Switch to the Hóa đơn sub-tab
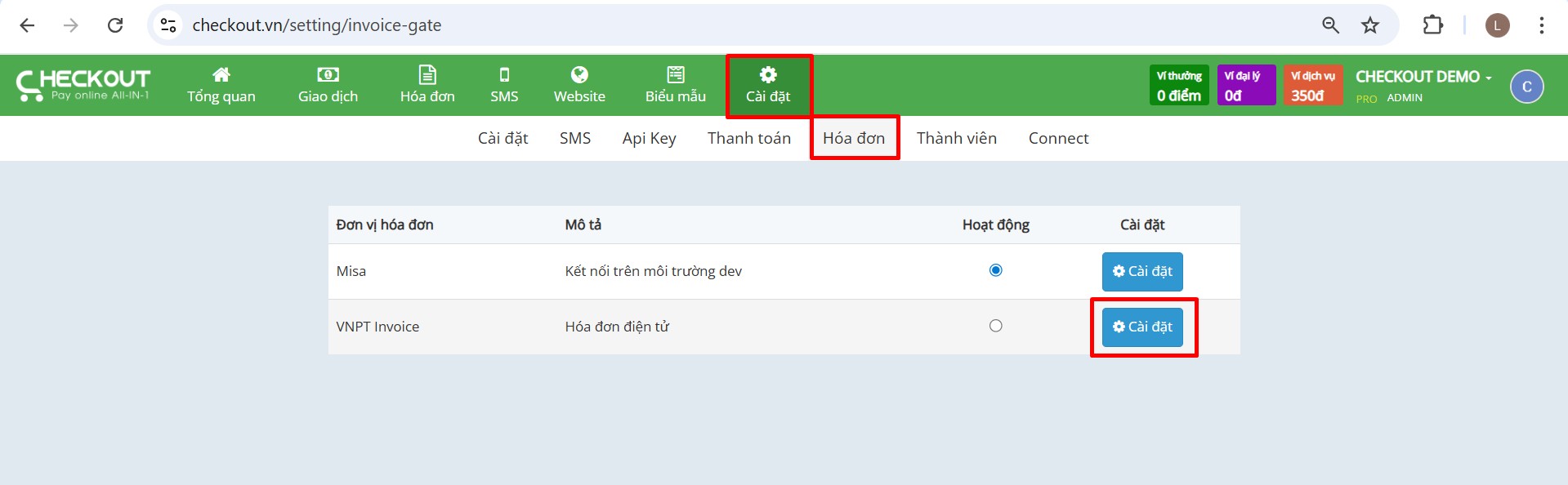The width and height of the screenshot is (1568, 485). click(x=854, y=138)
